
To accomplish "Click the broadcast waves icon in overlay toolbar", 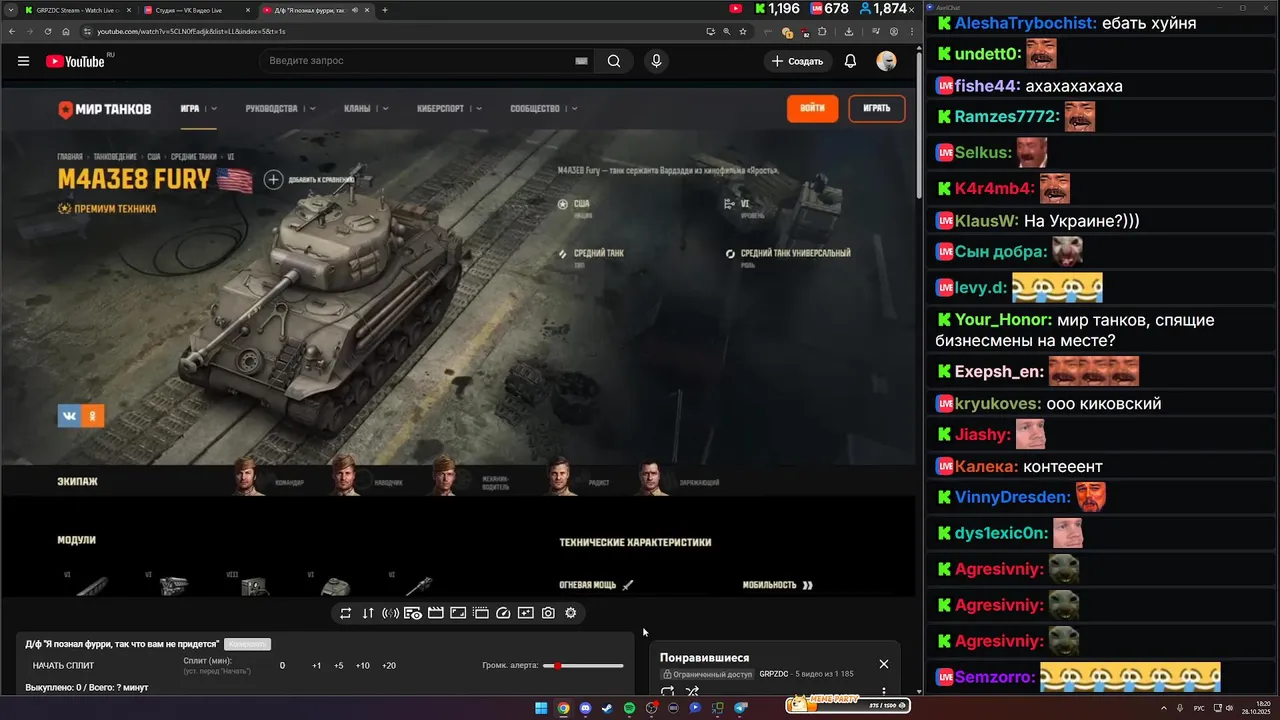I will click(x=391, y=613).
